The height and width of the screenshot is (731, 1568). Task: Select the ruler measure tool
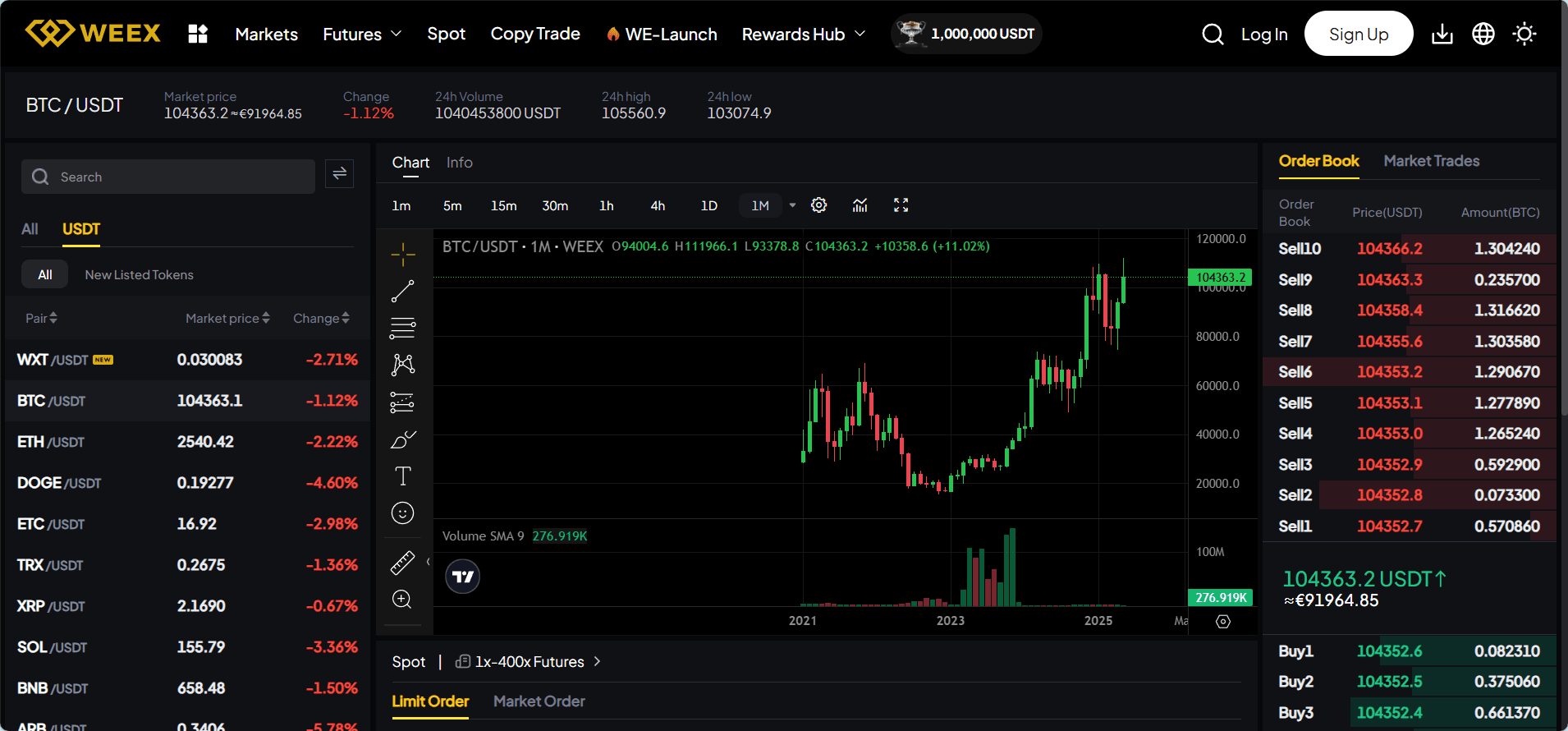tap(402, 563)
